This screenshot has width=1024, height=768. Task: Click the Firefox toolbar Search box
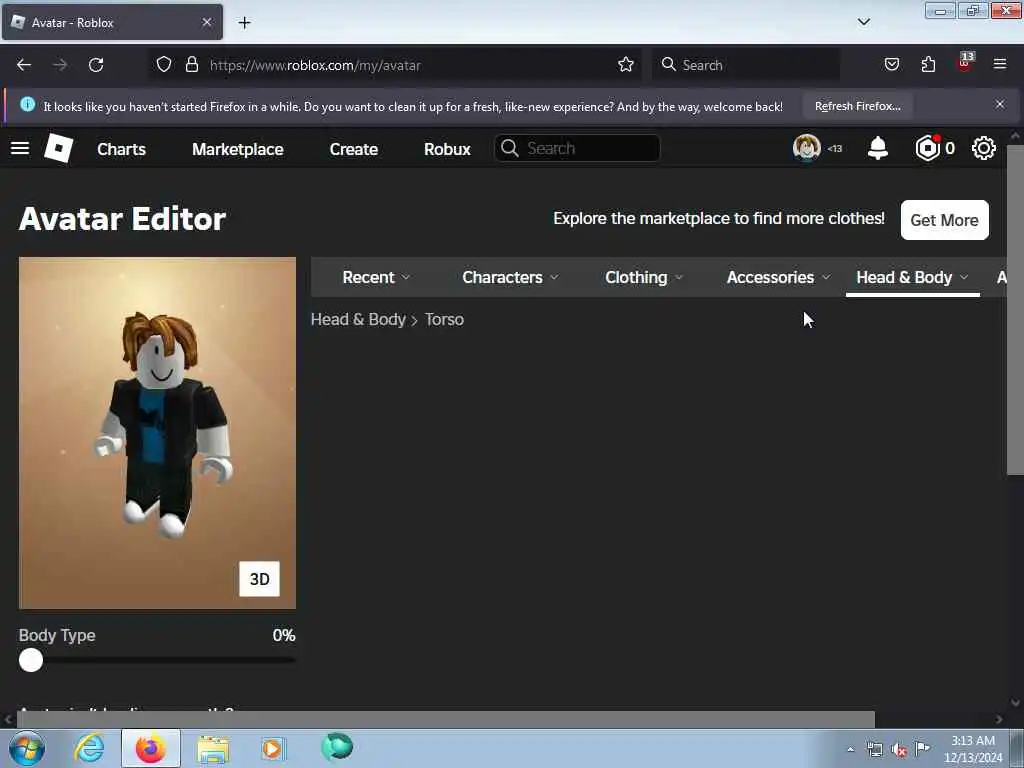746,65
